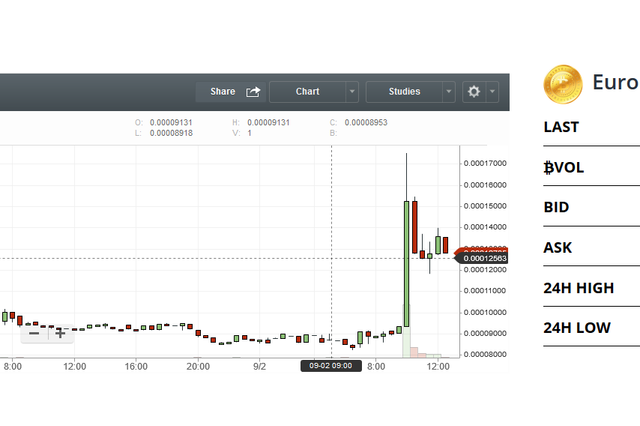Click the Share button
640x426 pixels.
(x=231, y=91)
